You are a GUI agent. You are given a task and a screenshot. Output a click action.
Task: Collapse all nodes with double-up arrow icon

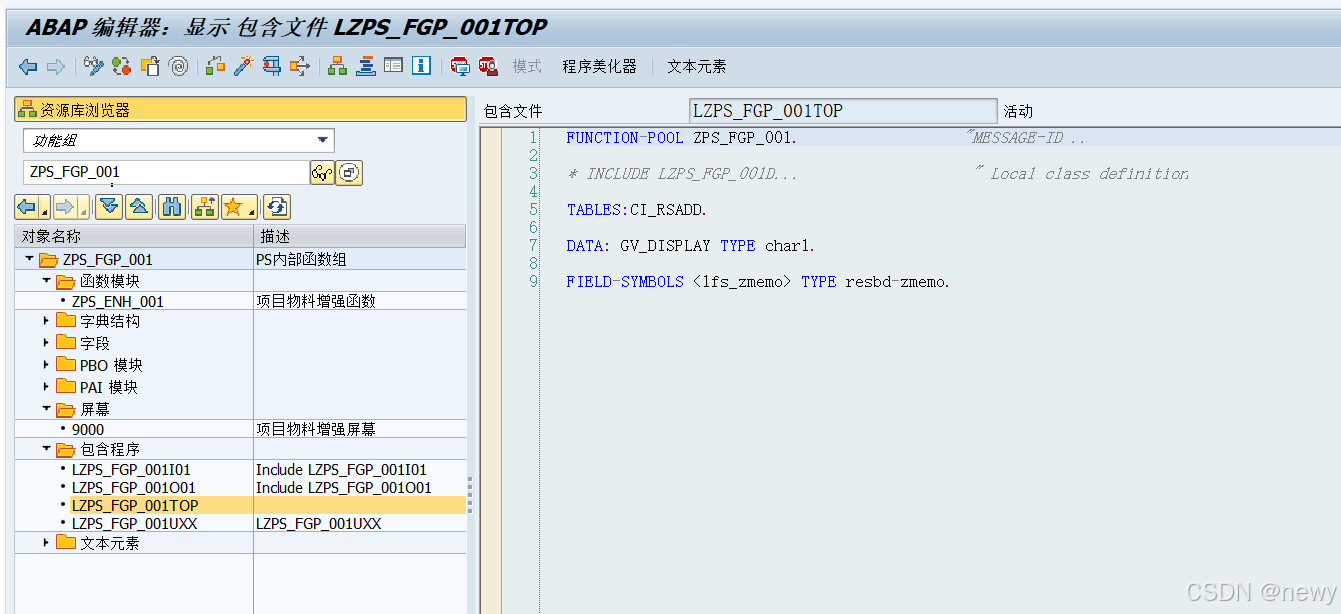[x=139, y=207]
